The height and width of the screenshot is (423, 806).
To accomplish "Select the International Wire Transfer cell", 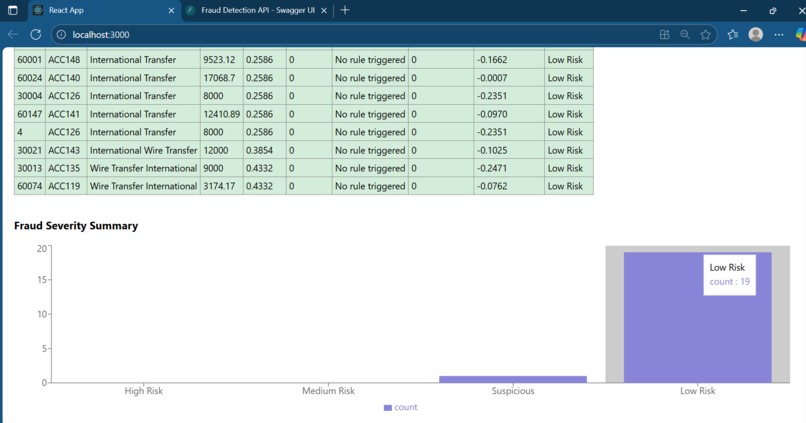I will point(143,150).
